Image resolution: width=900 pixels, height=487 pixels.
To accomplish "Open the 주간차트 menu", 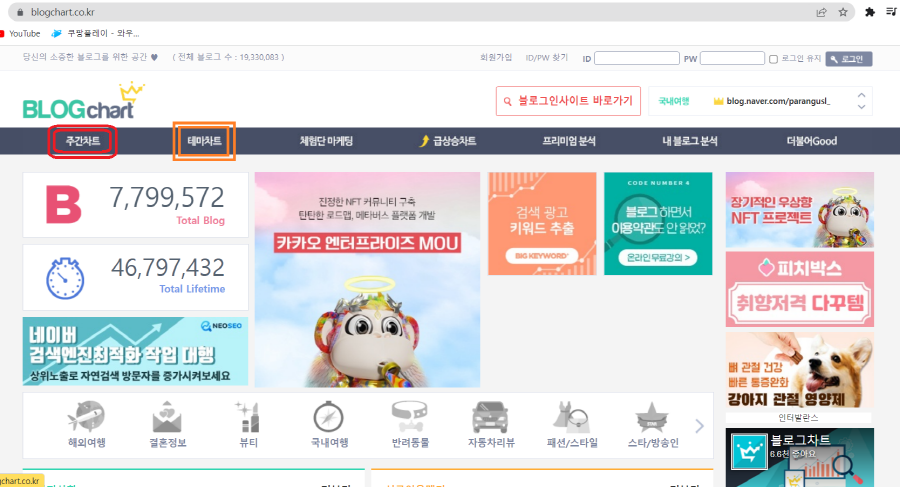I will pos(83,141).
